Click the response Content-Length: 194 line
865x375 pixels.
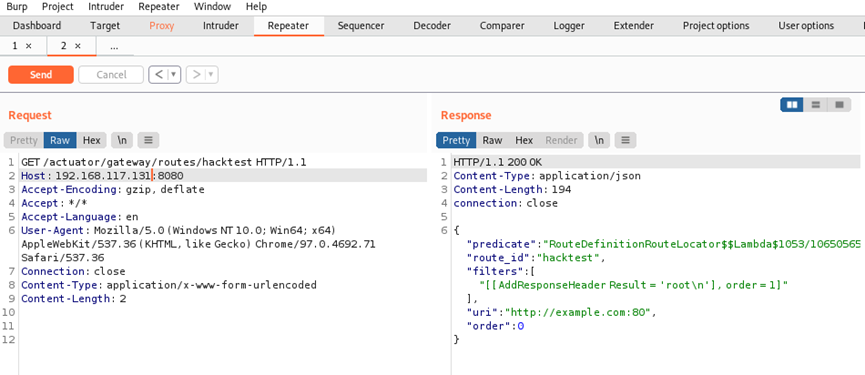pos(512,190)
